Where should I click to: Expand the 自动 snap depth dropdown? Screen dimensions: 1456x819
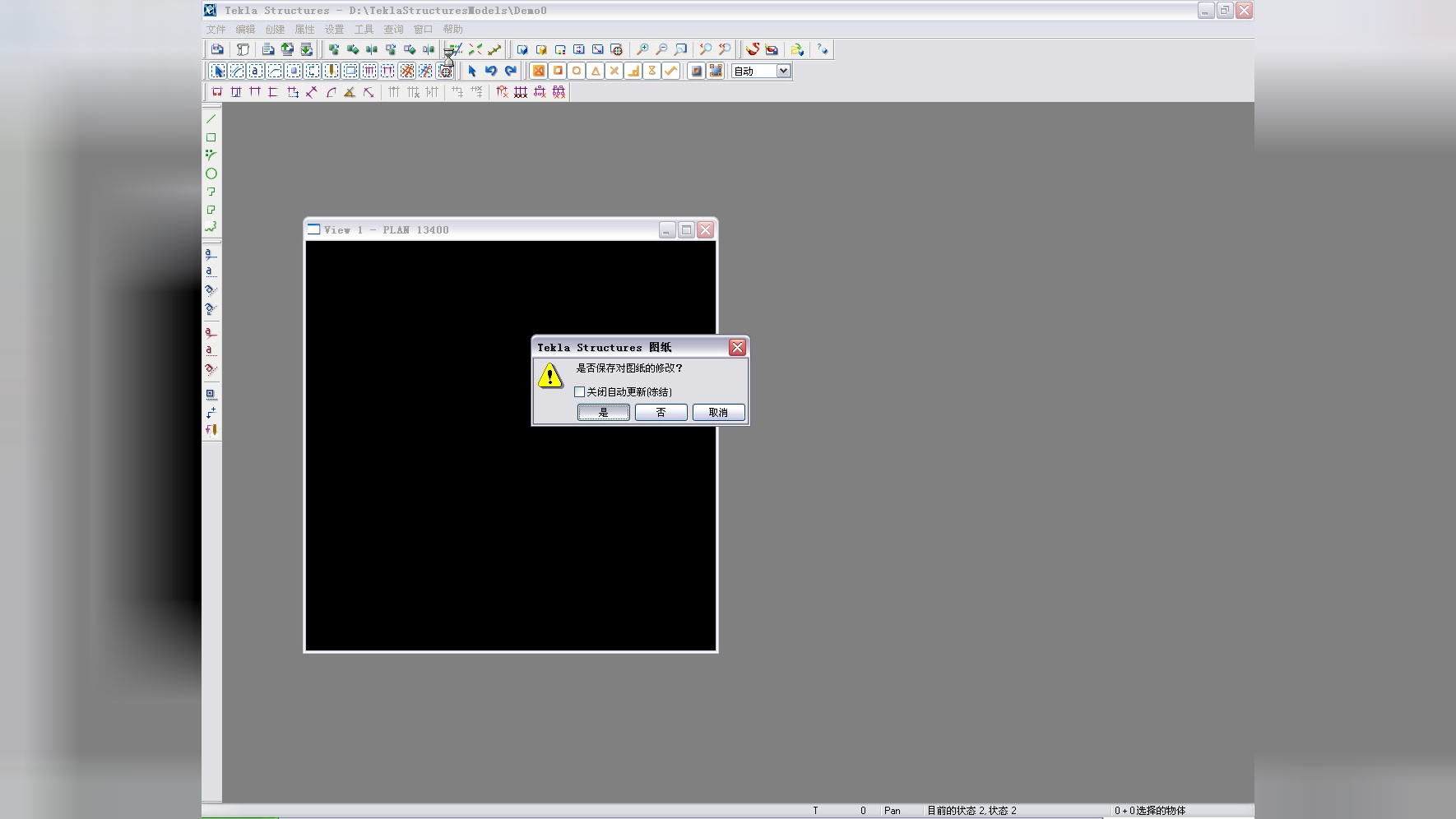[x=783, y=71]
